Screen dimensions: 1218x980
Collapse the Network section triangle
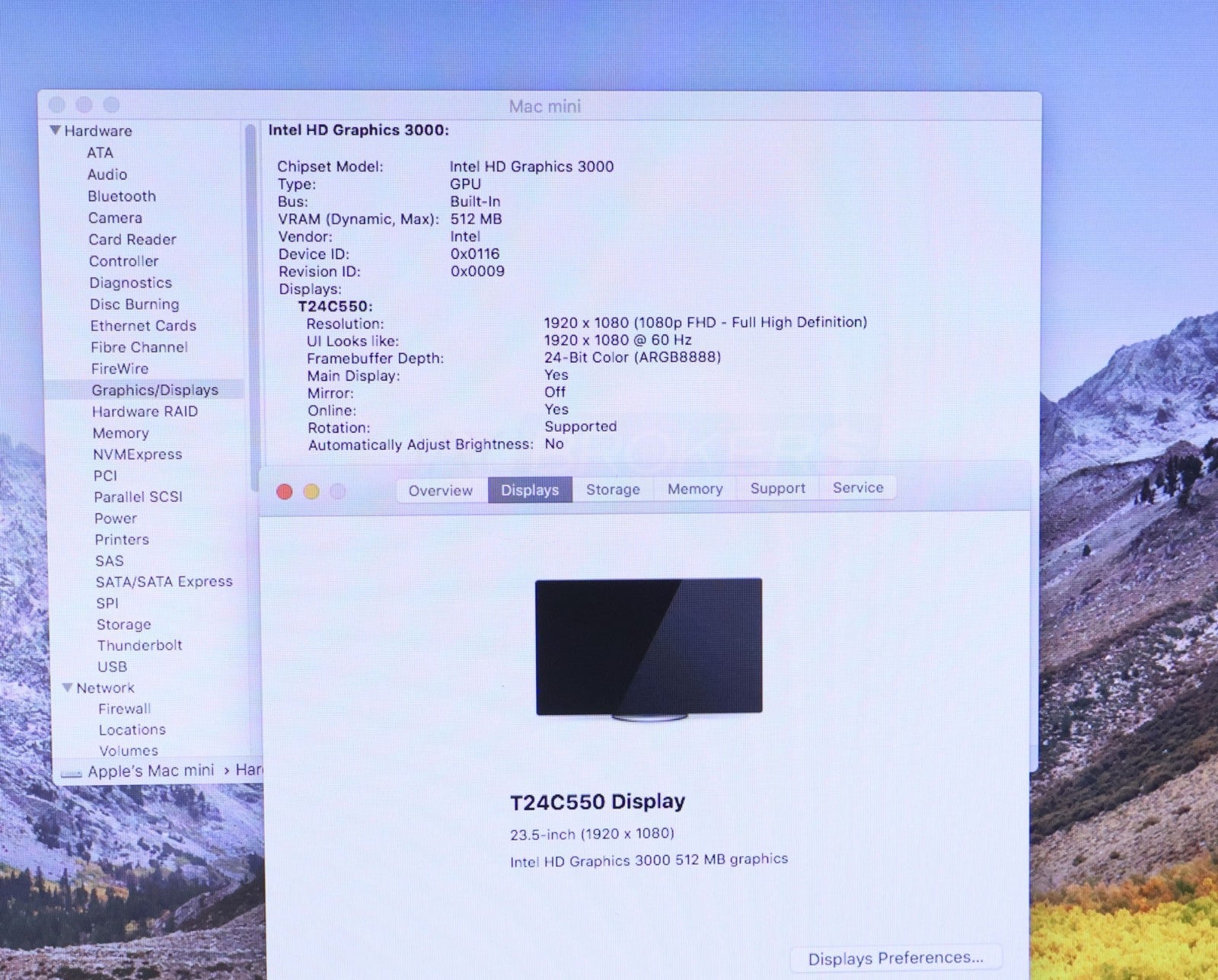pyautogui.click(x=68, y=688)
